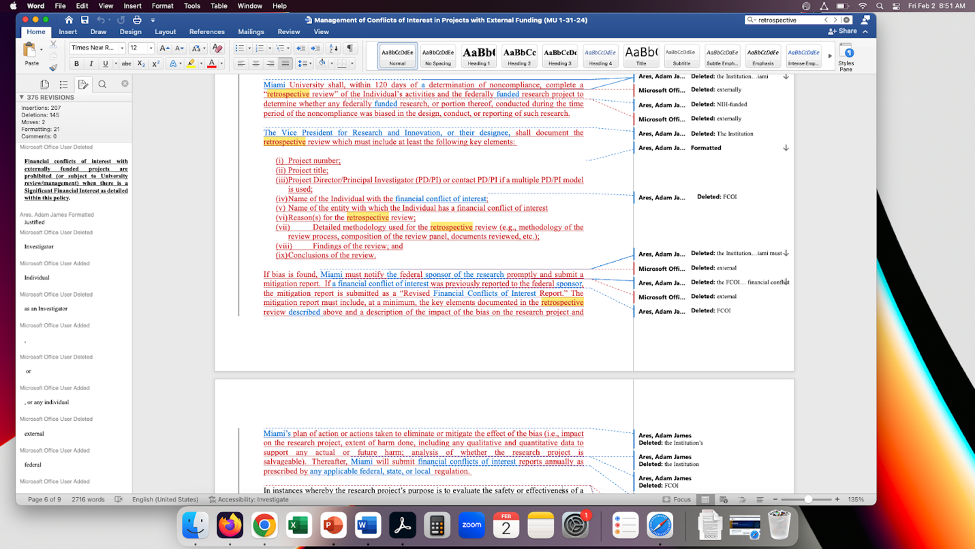This screenshot has height=550, width=977.
Task: Apply the Heading 2 style
Action: (x=519, y=55)
